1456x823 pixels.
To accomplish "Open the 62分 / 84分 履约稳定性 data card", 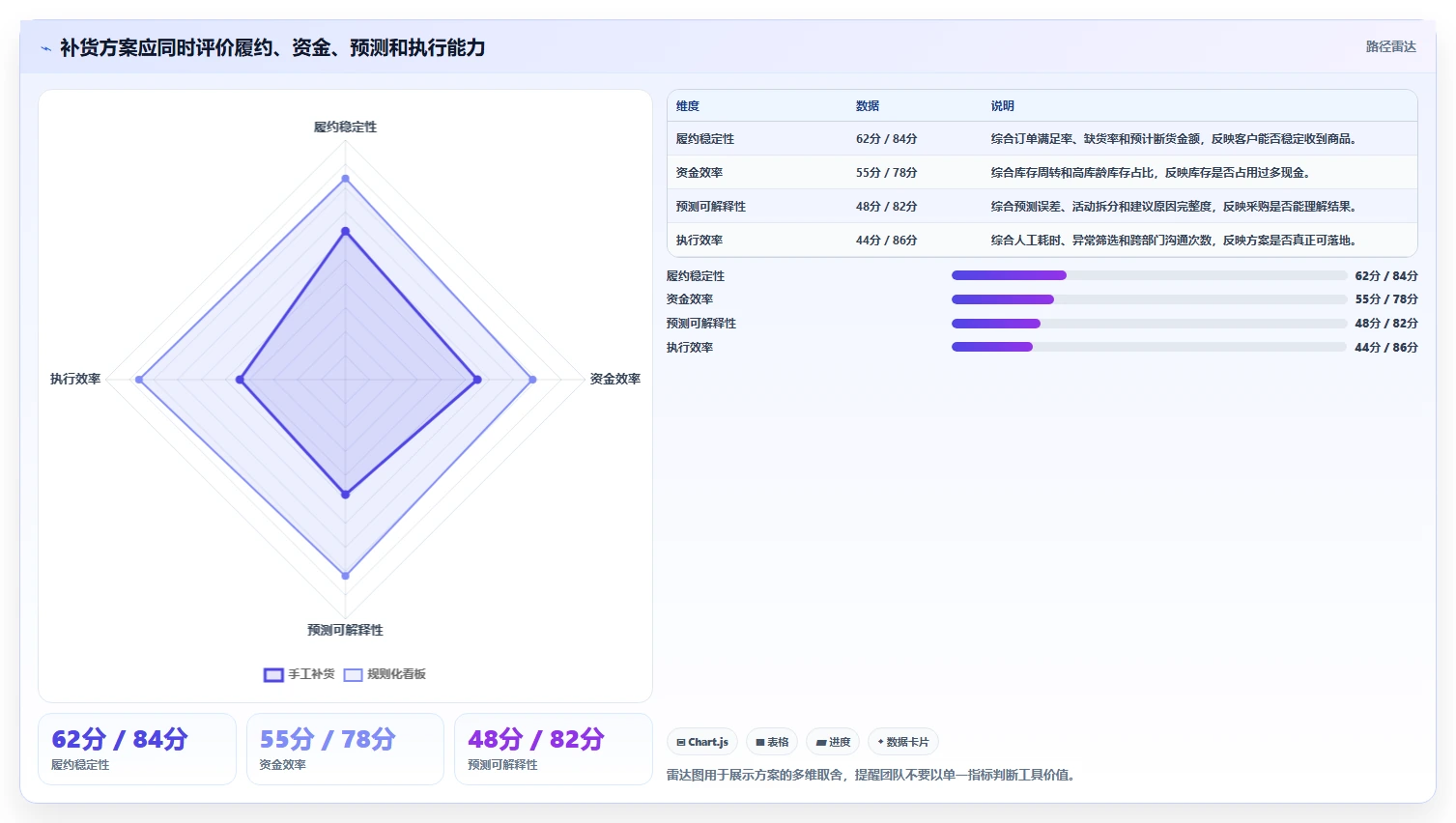I will 137,749.
